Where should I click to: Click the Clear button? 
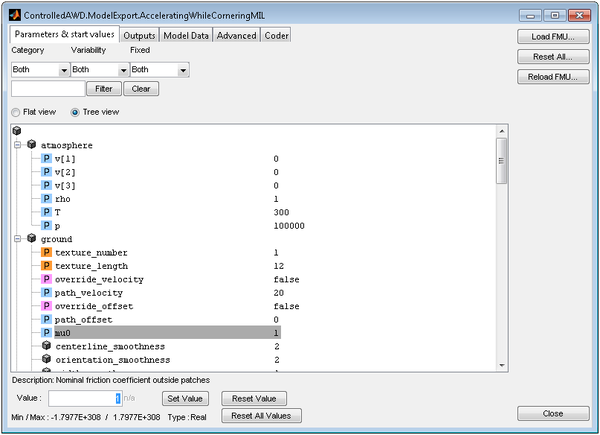141,89
